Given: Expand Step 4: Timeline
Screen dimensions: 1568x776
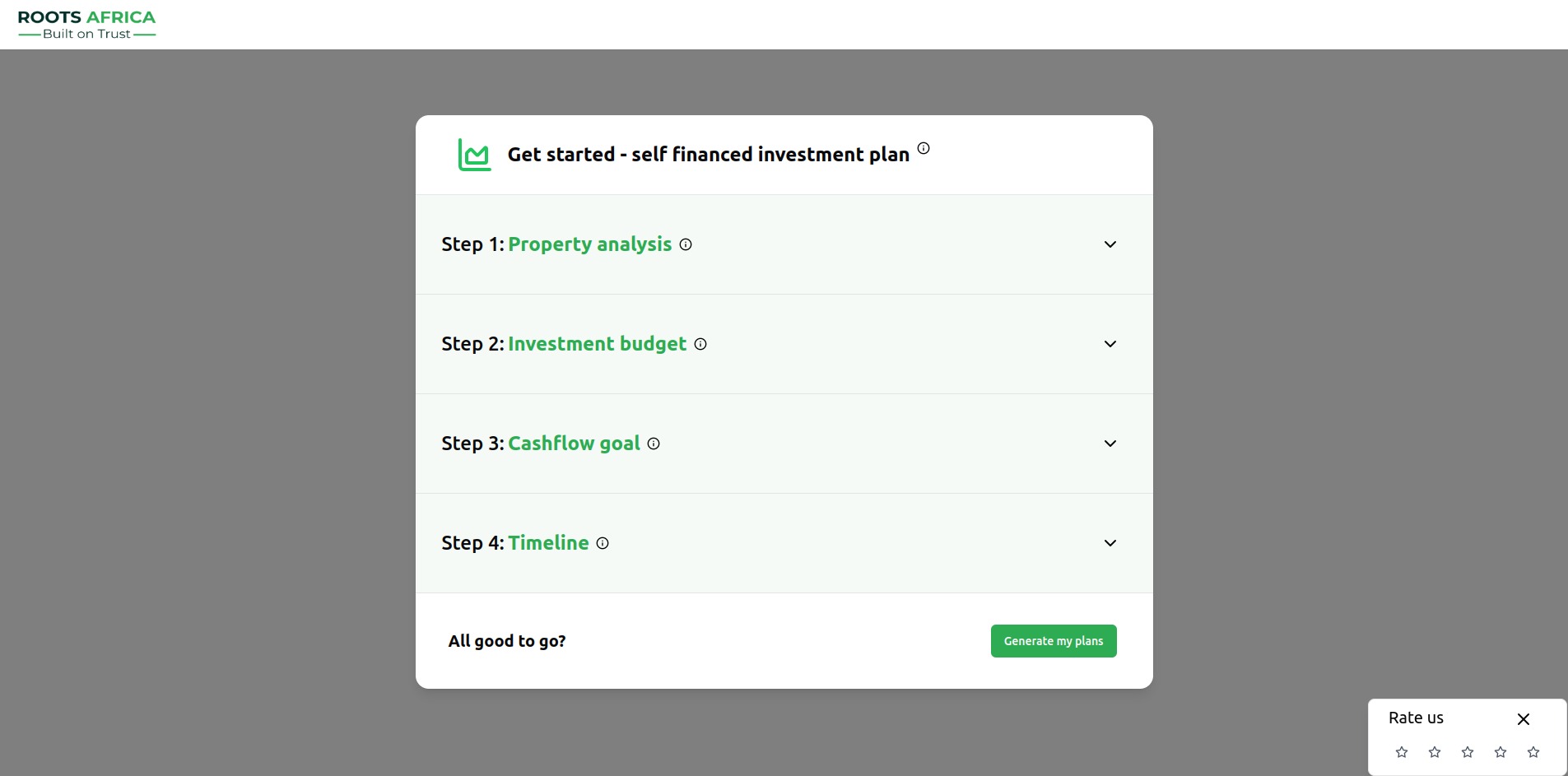Looking at the screenshot, I should pyautogui.click(x=1110, y=543).
